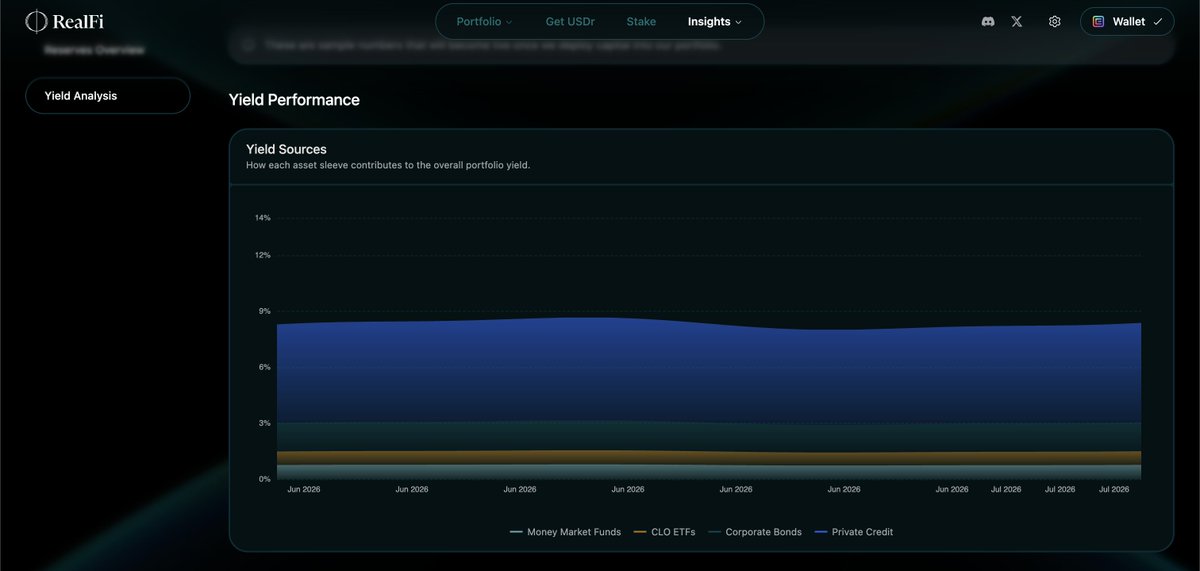Click the 0% y-axis label

(264, 479)
